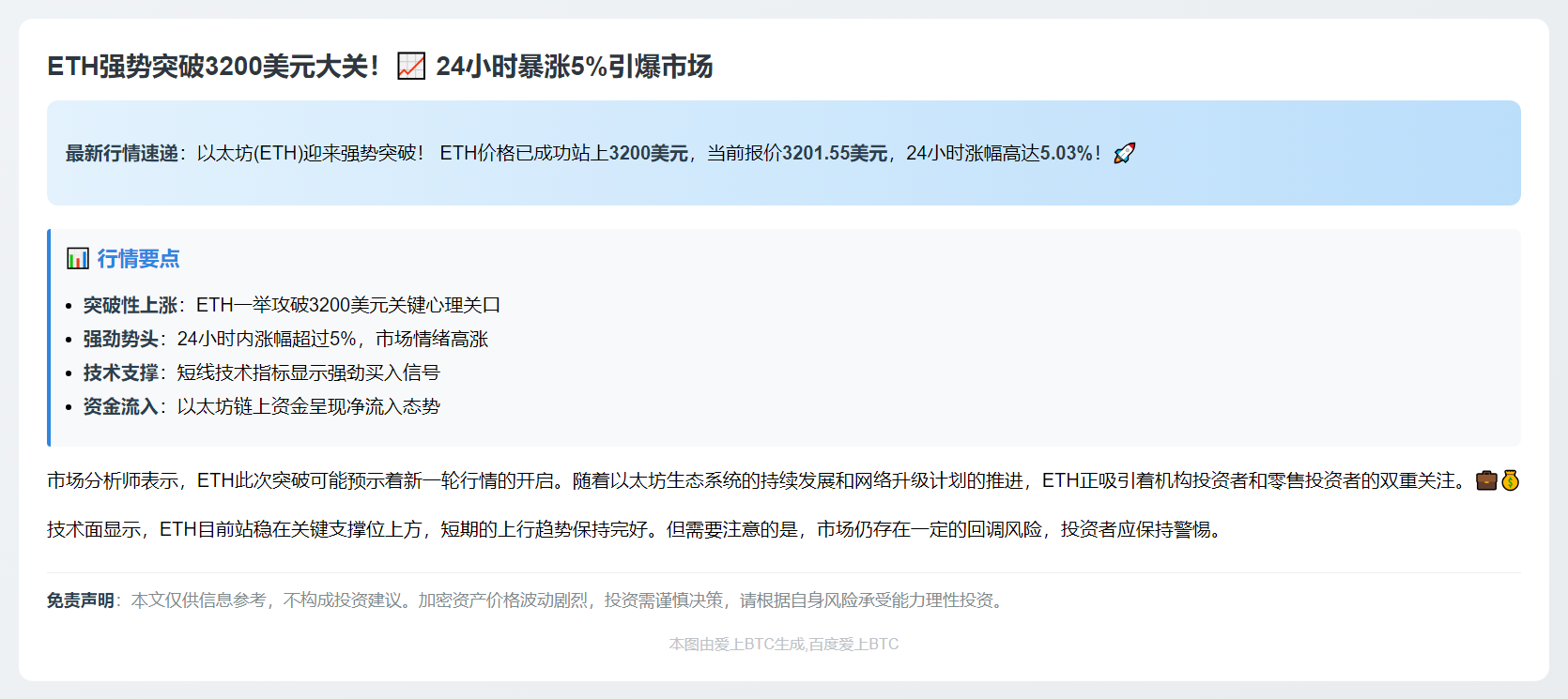
Task: Click the rocket emoji after 5.03%
Action: [x=1125, y=153]
